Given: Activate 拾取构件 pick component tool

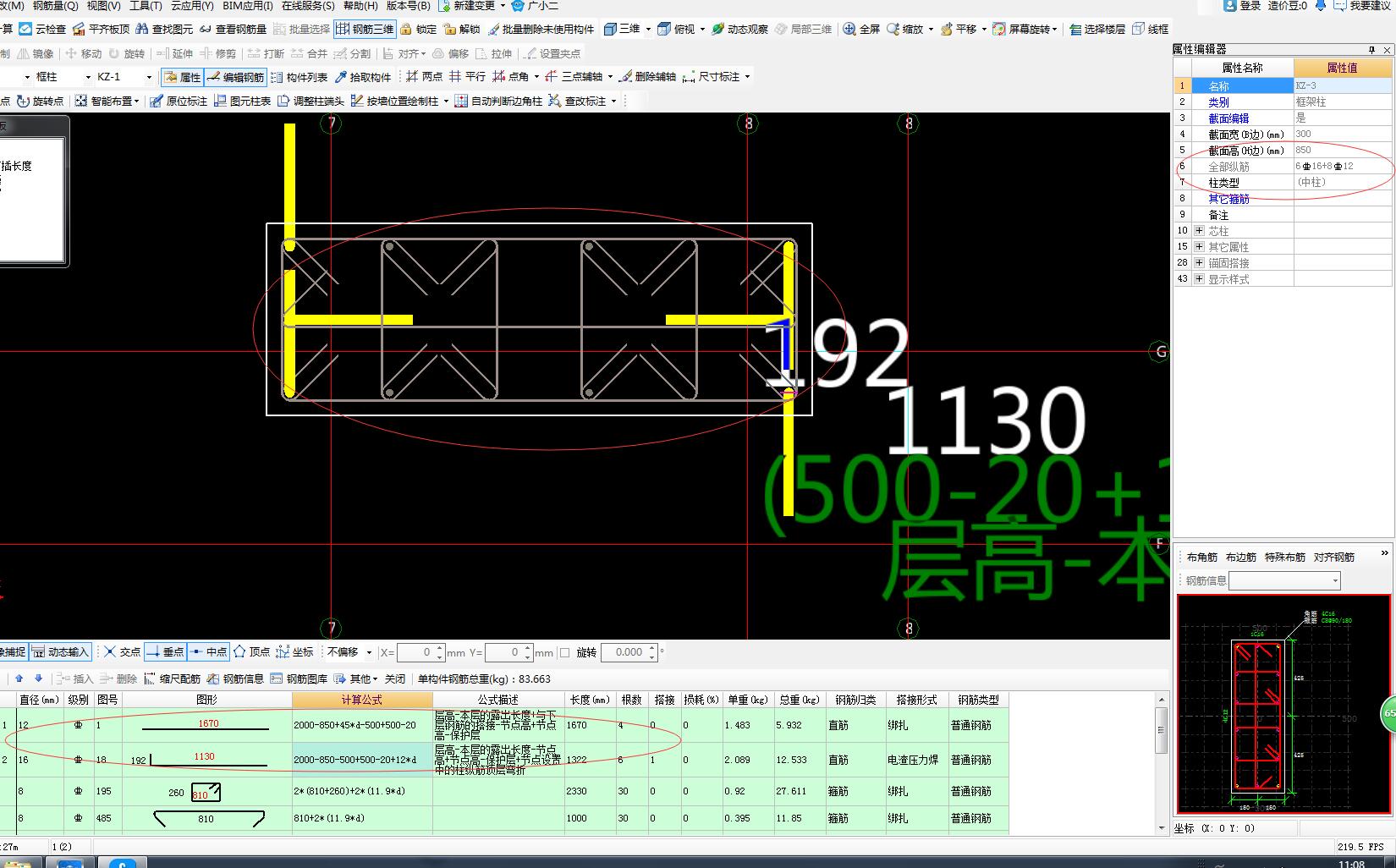Looking at the screenshot, I should (363, 77).
